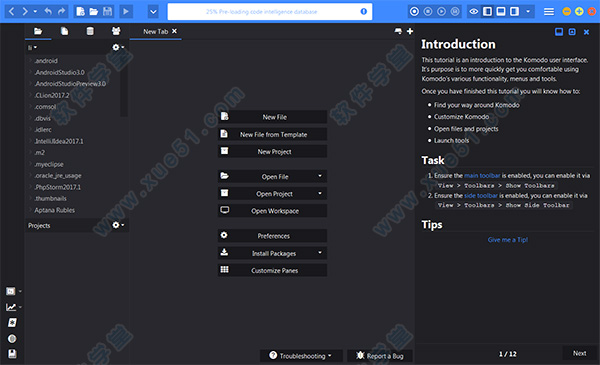The image size is (600, 365).
Task: Open the chevron dropdown beside the search bar
Action: coord(153,11)
